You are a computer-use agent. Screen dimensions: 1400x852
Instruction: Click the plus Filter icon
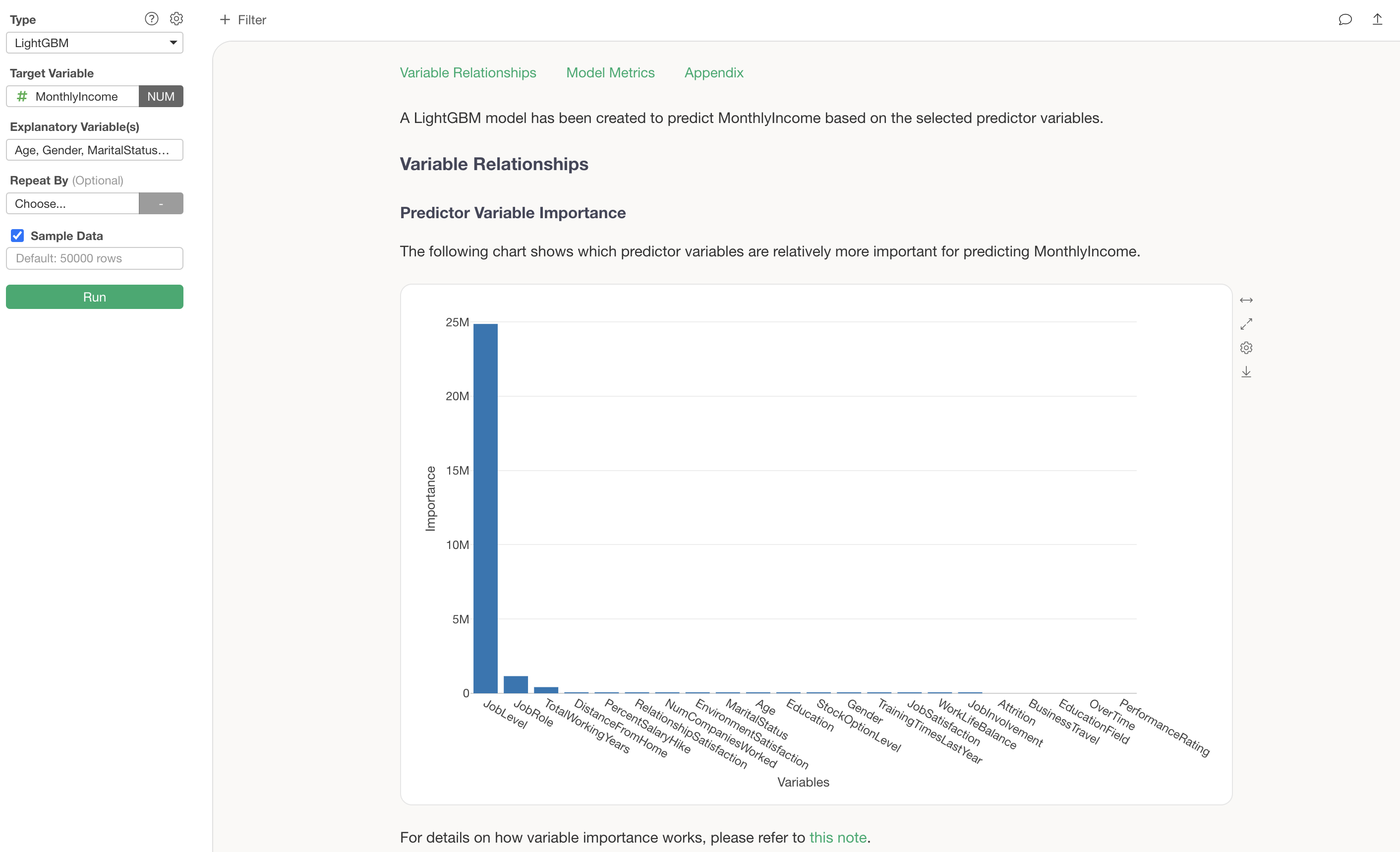tap(225, 20)
